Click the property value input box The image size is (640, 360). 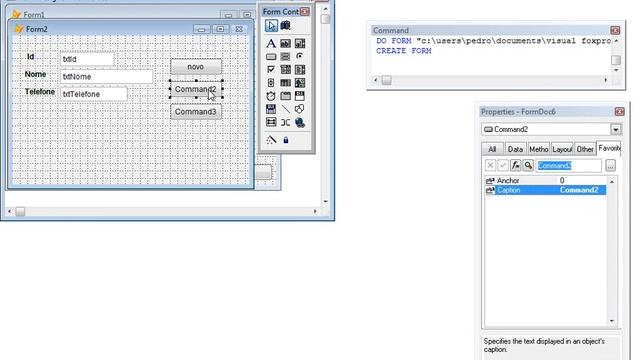click(x=568, y=165)
